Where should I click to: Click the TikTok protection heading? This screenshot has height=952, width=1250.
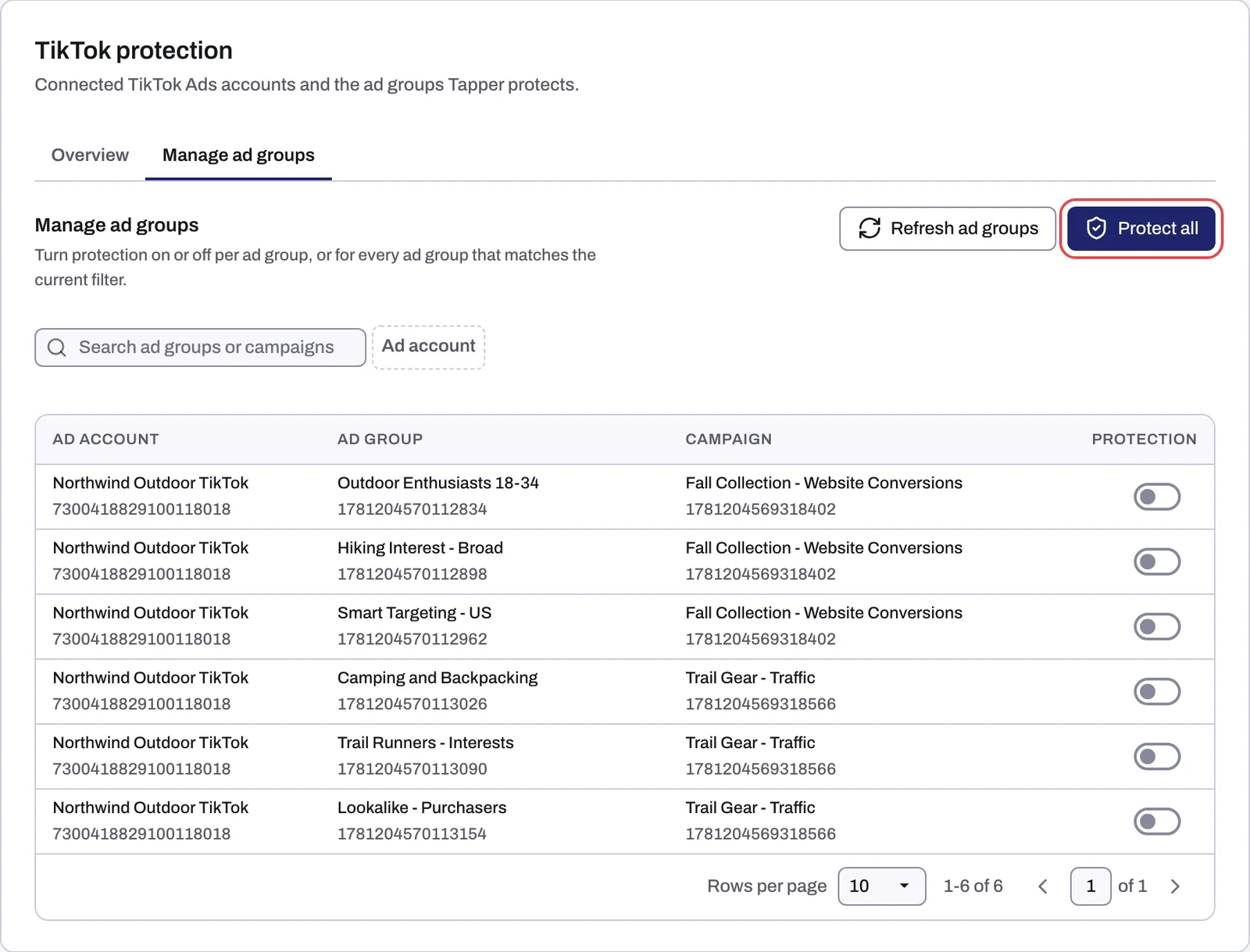pyautogui.click(x=134, y=50)
